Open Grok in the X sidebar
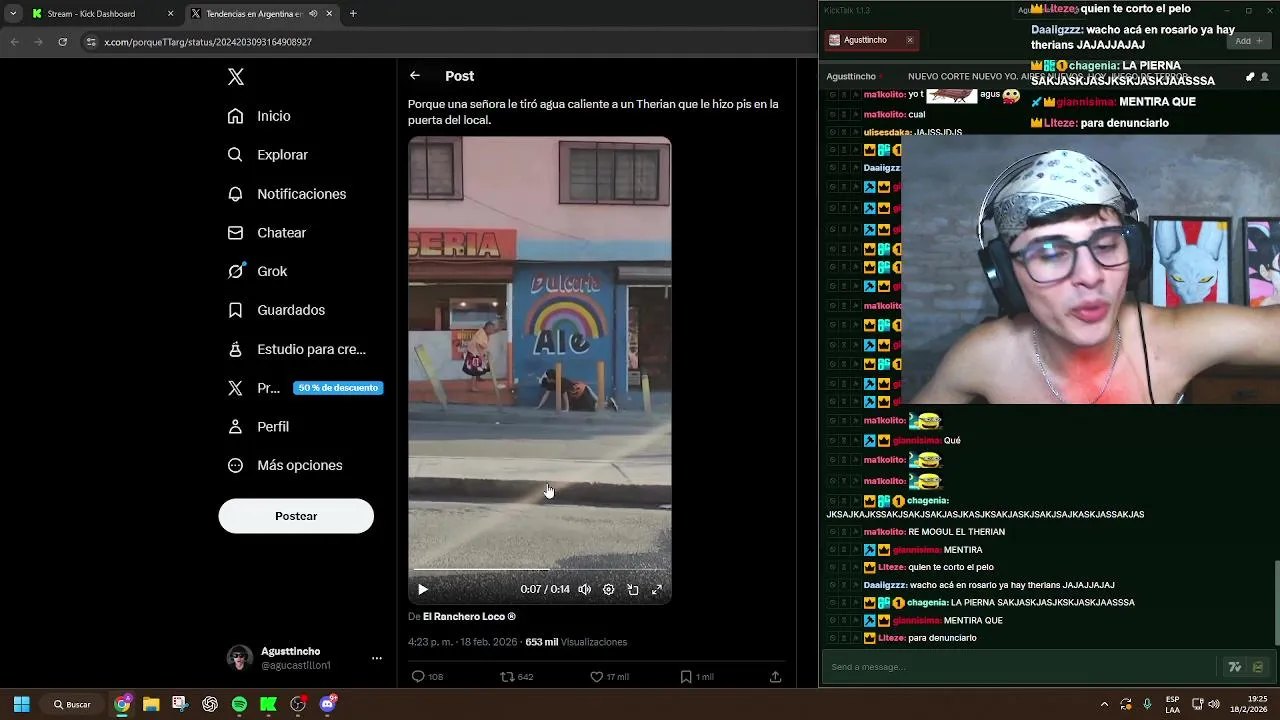The height and width of the screenshot is (720, 1280). [x=257, y=271]
